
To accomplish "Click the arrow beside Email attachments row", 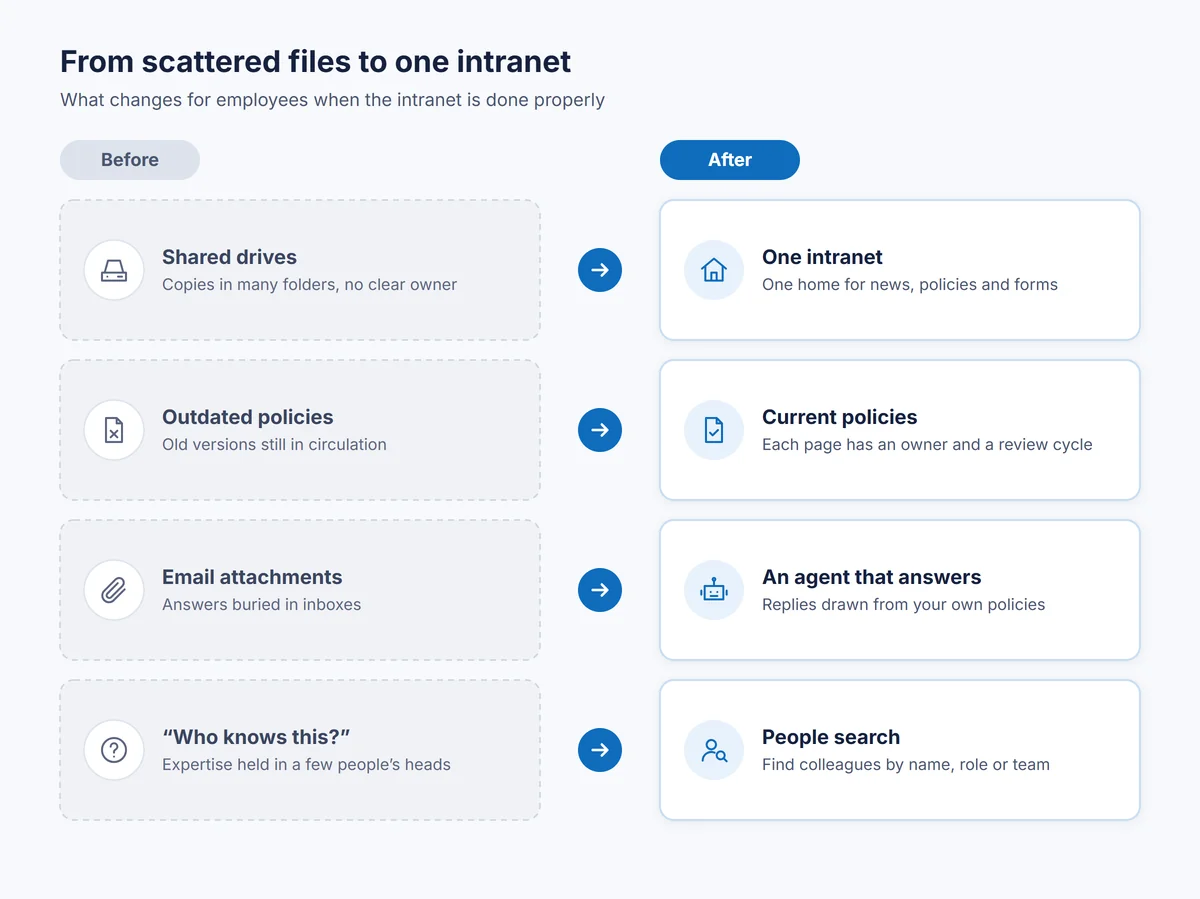I will [600, 590].
